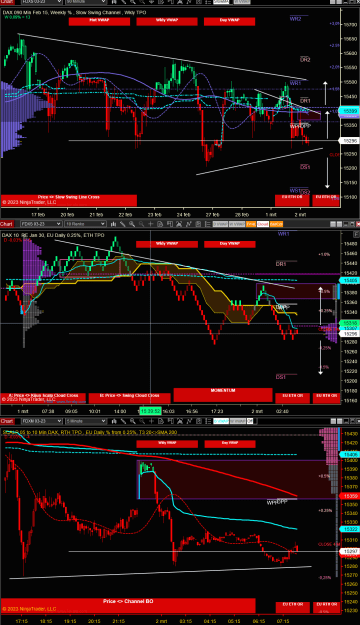Click Wkly VWAP button on bottom chart
Screen dimensions: 360x625
(x=167, y=444)
